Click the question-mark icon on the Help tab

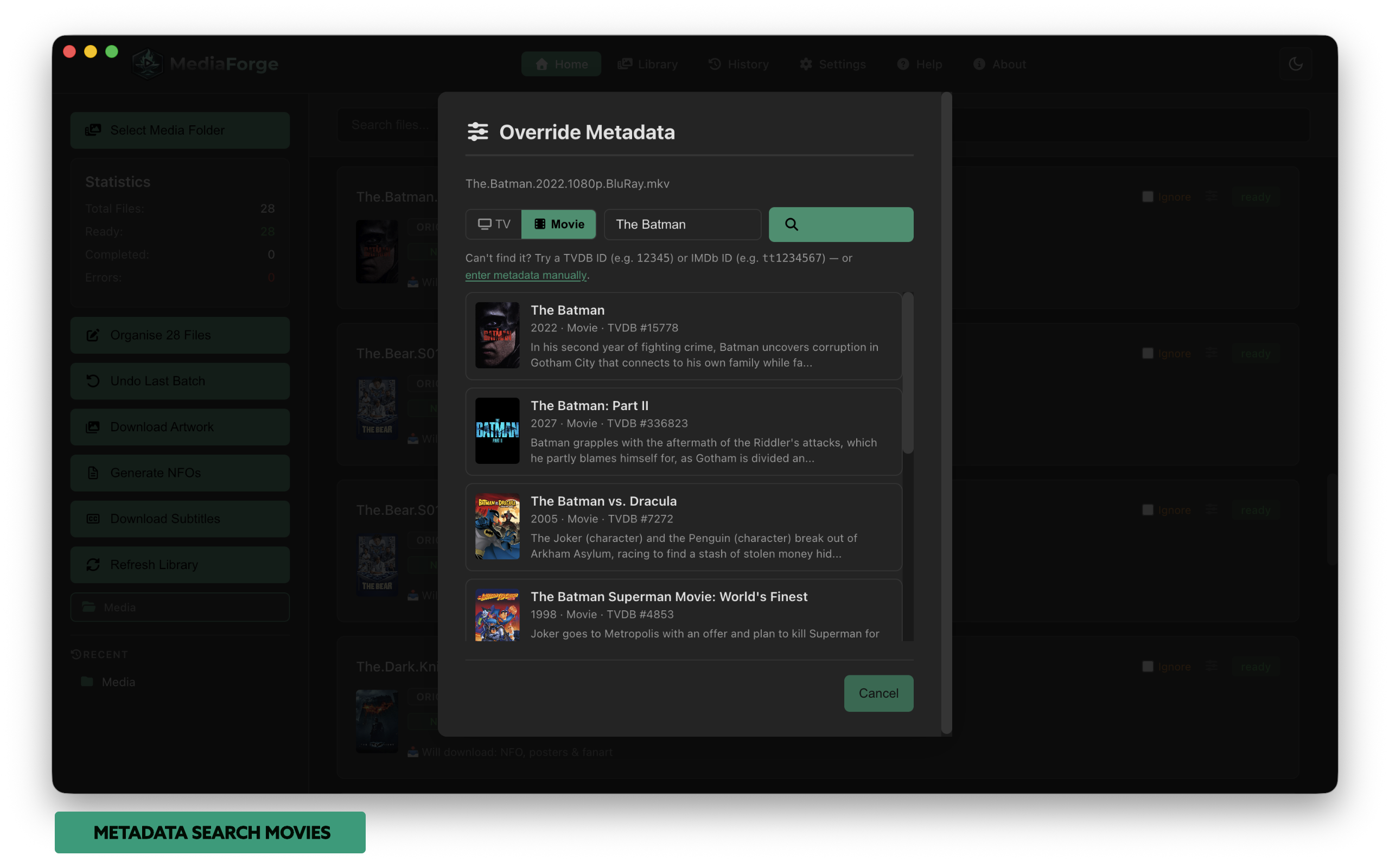point(903,63)
